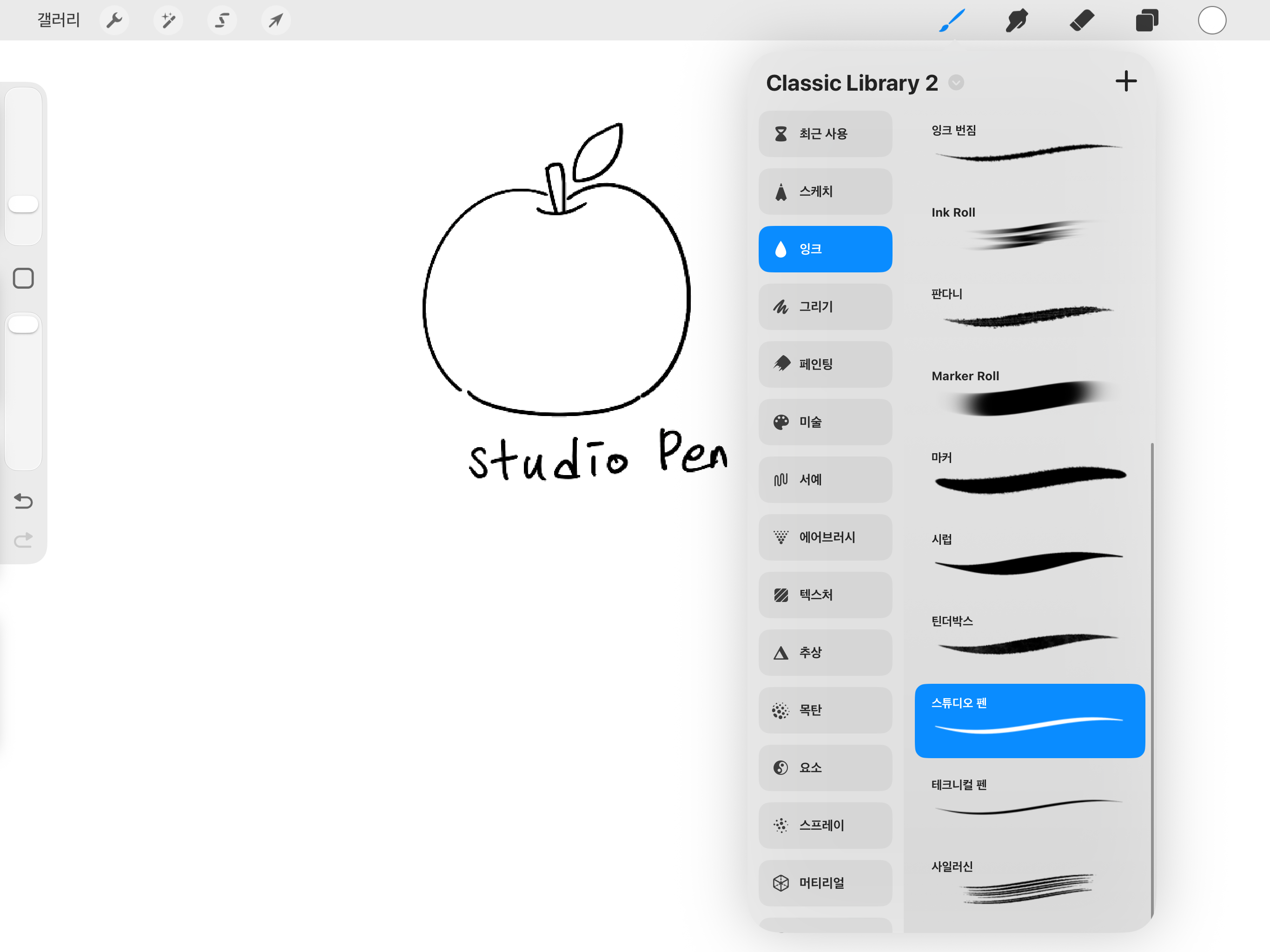The image size is (1270, 952).
Task: Expand the Classic Library 2 dropdown chevron
Action: pyautogui.click(x=956, y=83)
